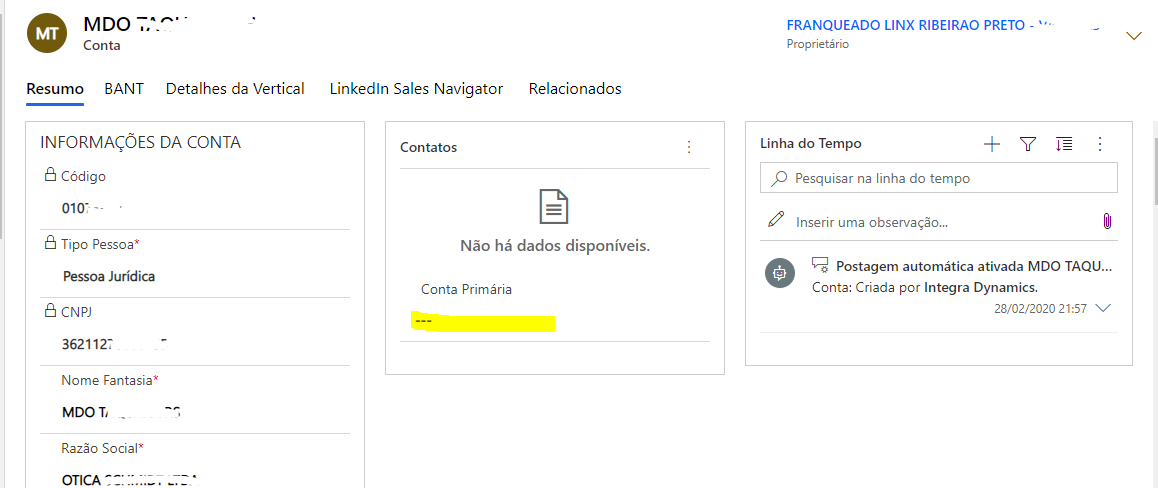Open the FRANQUEADO LINX RIBEIRAO PRETO owner link
The image size is (1158, 488).
point(910,25)
